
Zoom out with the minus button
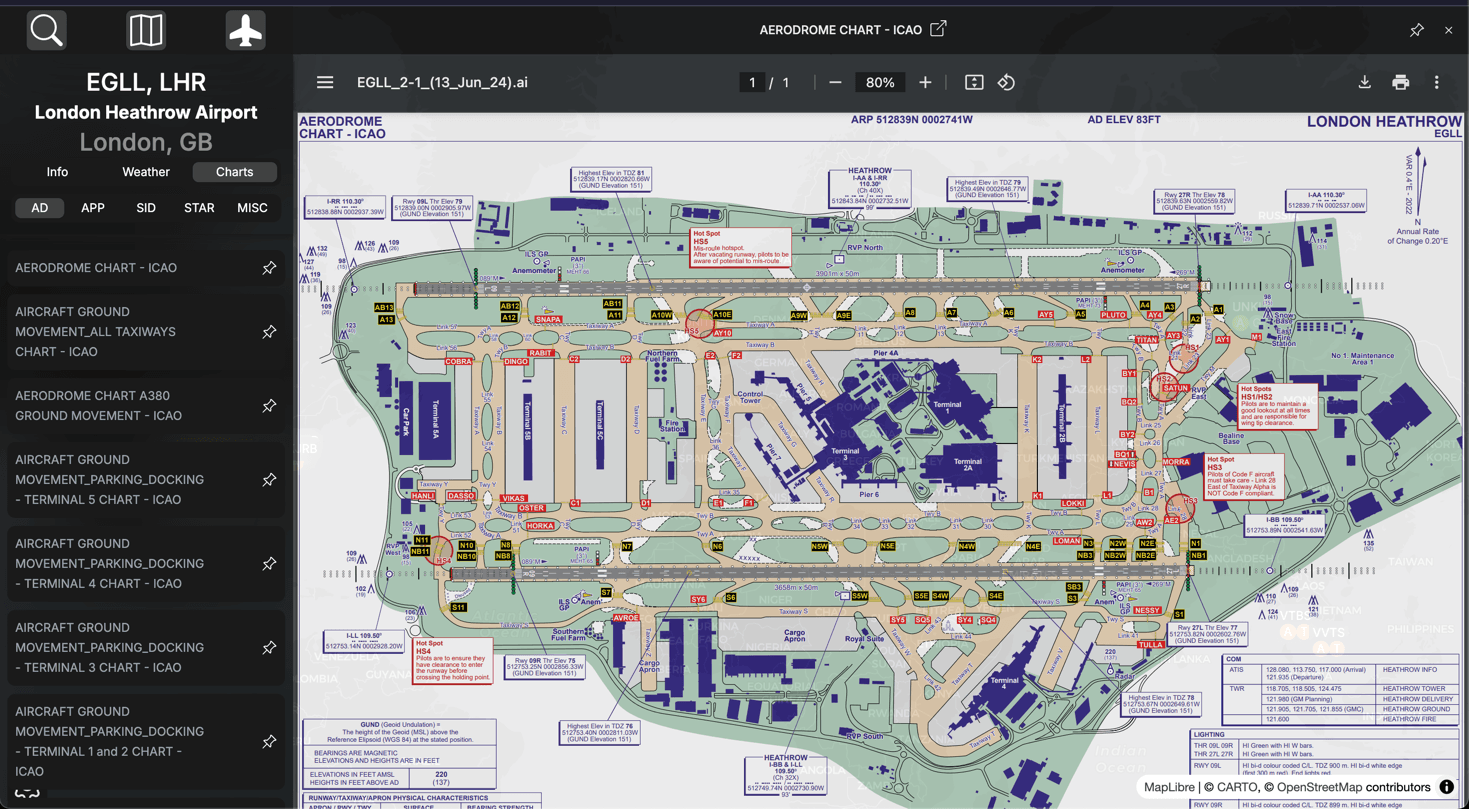click(x=835, y=83)
